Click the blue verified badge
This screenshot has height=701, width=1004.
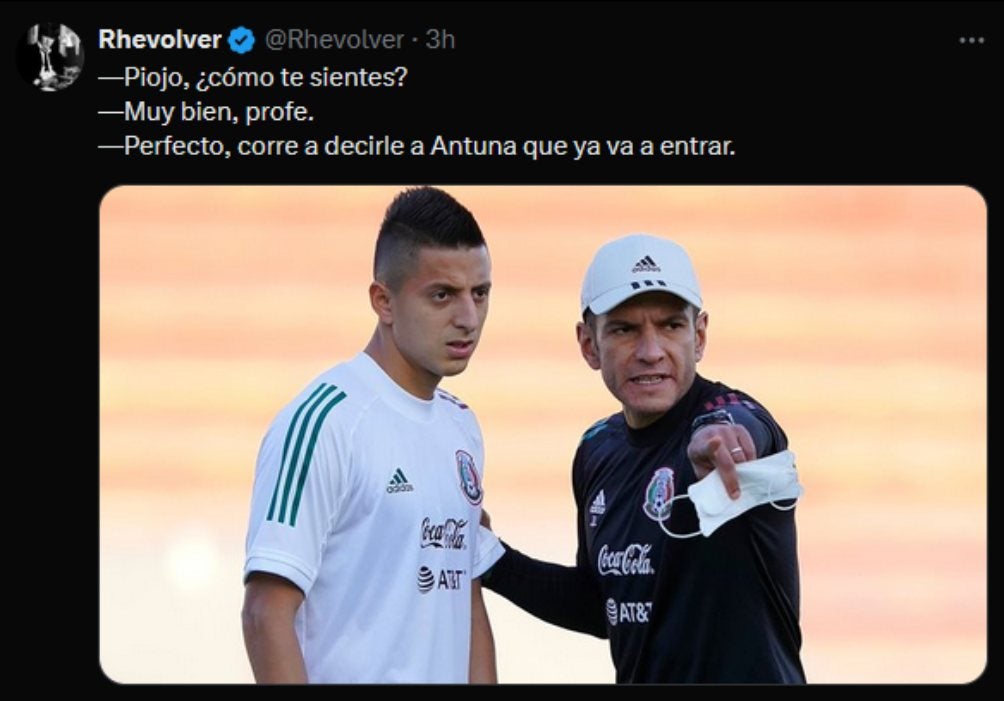(x=241, y=40)
